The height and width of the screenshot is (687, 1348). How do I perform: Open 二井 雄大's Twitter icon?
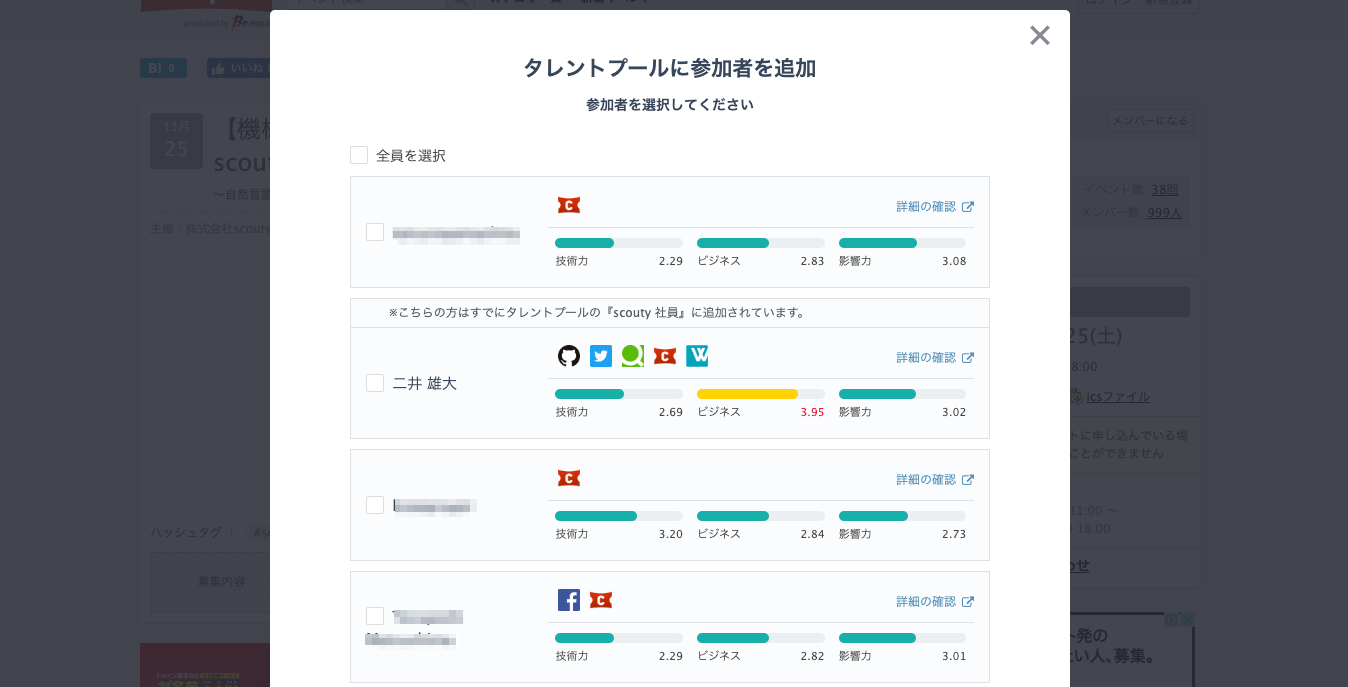coord(601,356)
